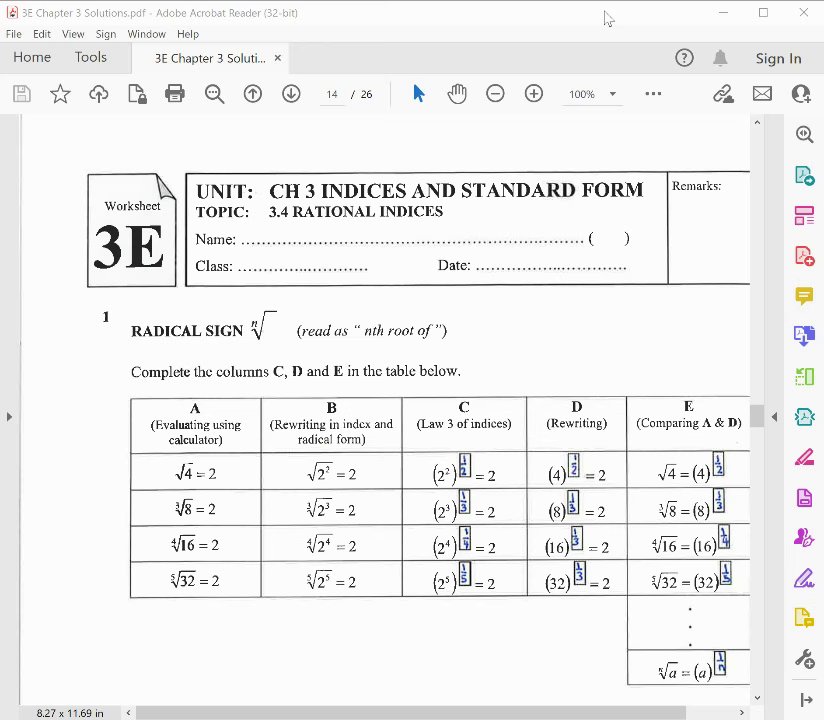Click the horizontal scrollbar at bottom
Screen dimensions: 824x720
click(411, 713)
